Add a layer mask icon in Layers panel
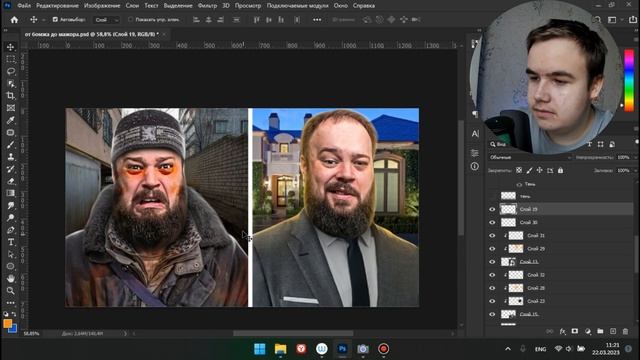The image size is (640, 360). (x=575, y=331)
